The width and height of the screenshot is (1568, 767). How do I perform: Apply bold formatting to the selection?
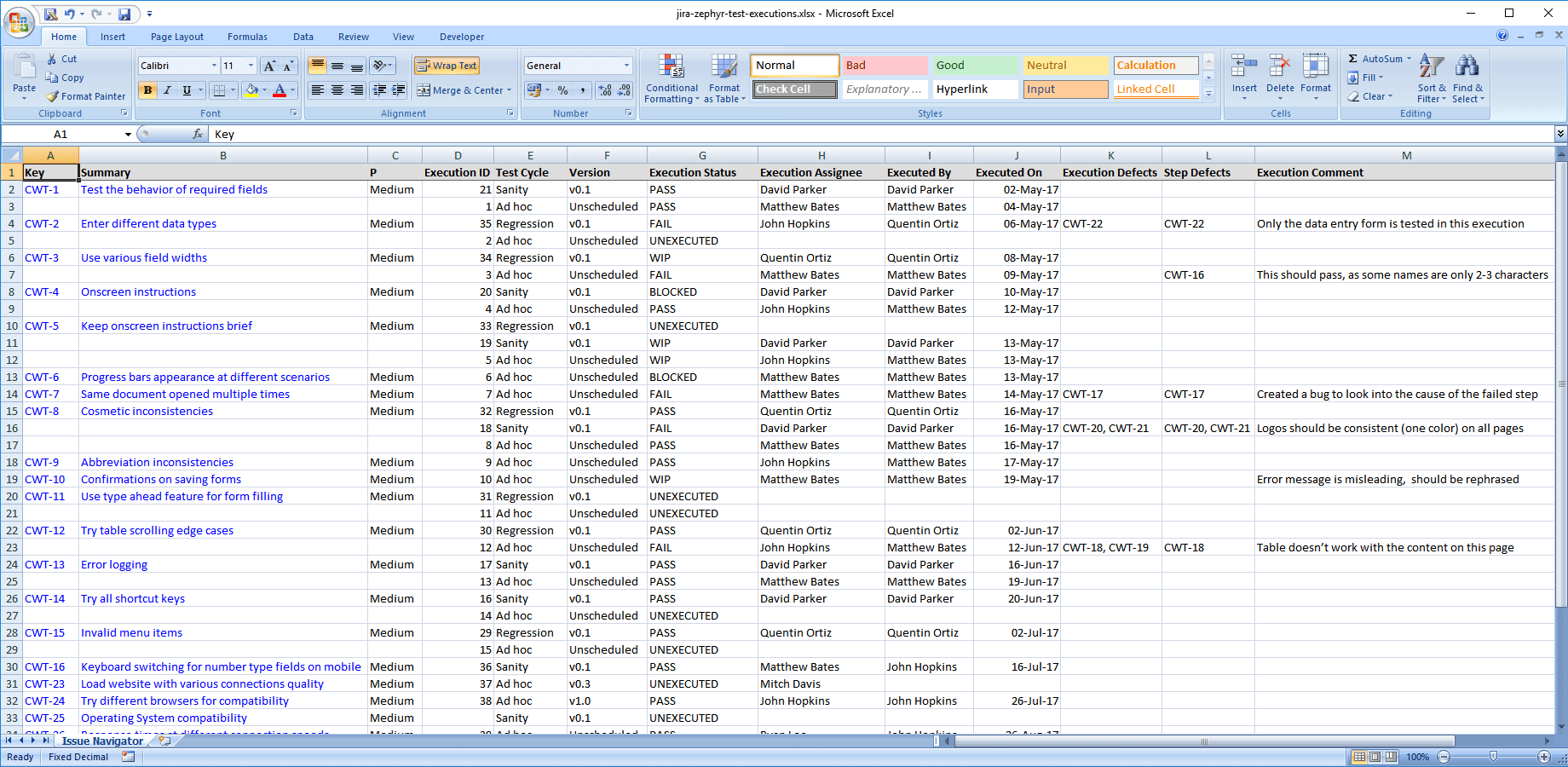(147, 89)
